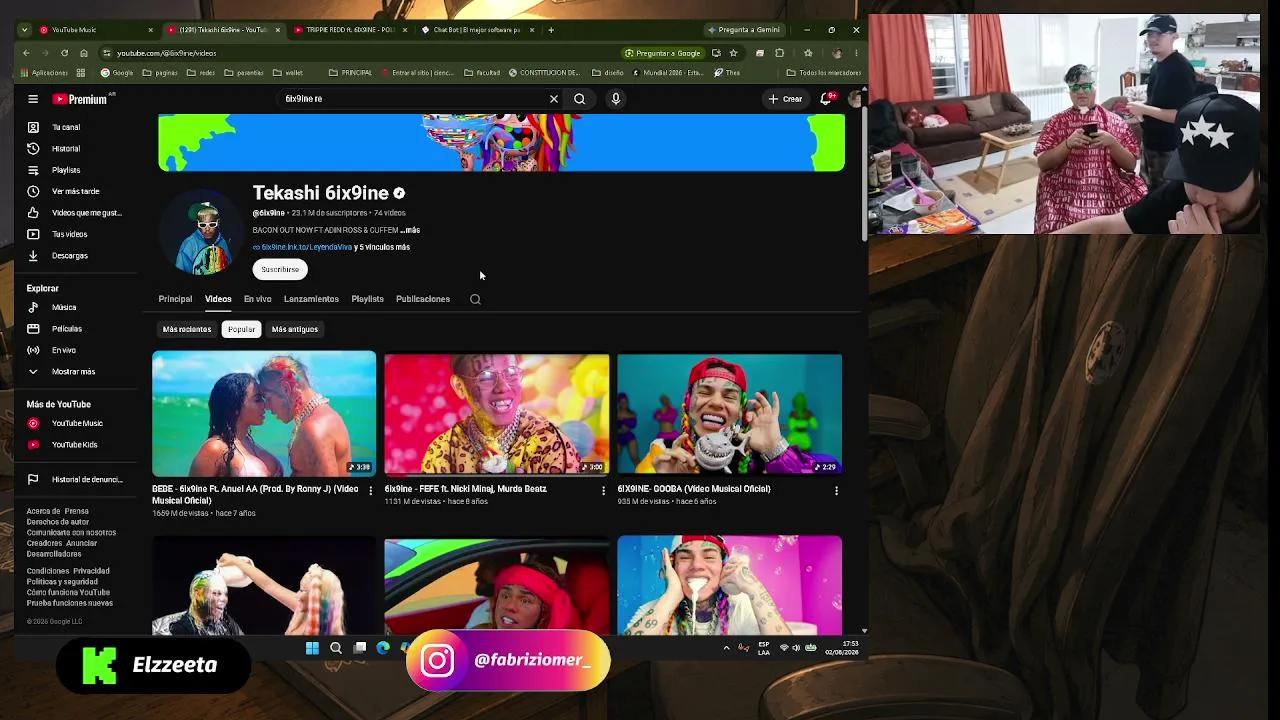Screen dimensions: 1280x720
Task: Show hidden system tray icons
Action: click(x=726, y=648)
